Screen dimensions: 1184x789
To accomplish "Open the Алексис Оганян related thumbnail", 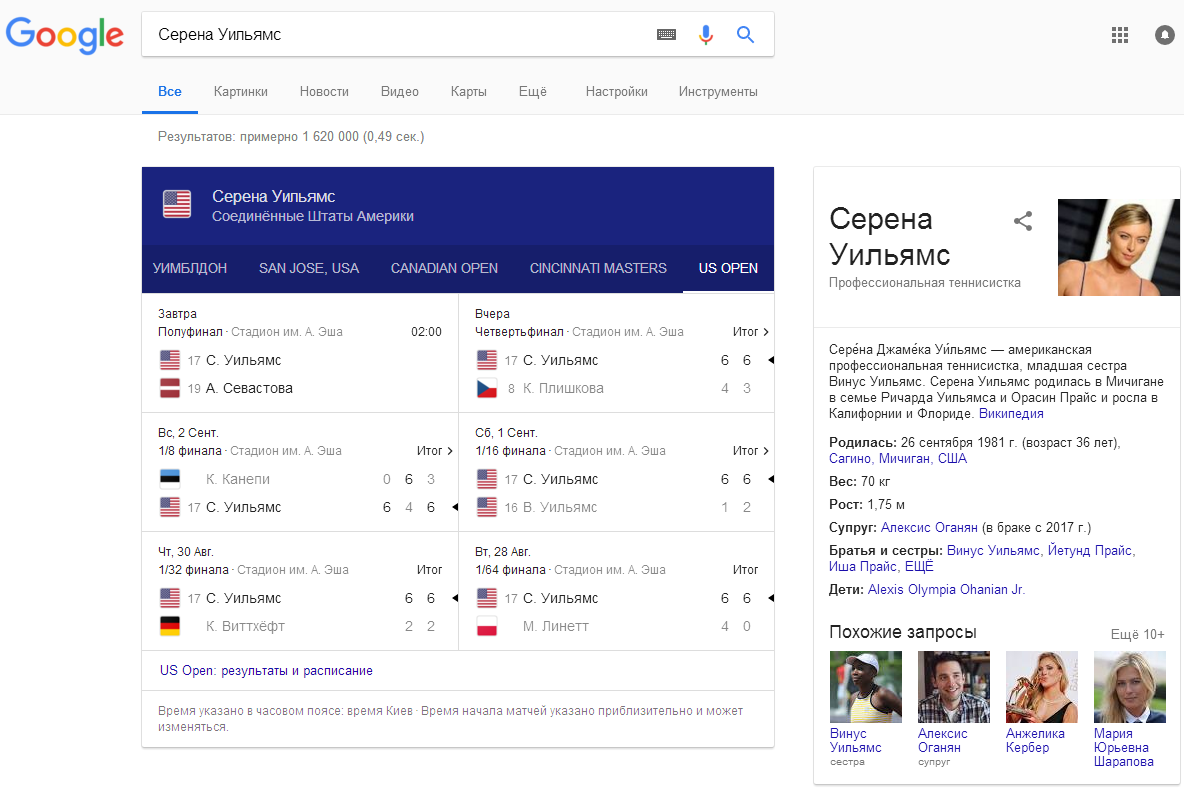I will (954, 687).
